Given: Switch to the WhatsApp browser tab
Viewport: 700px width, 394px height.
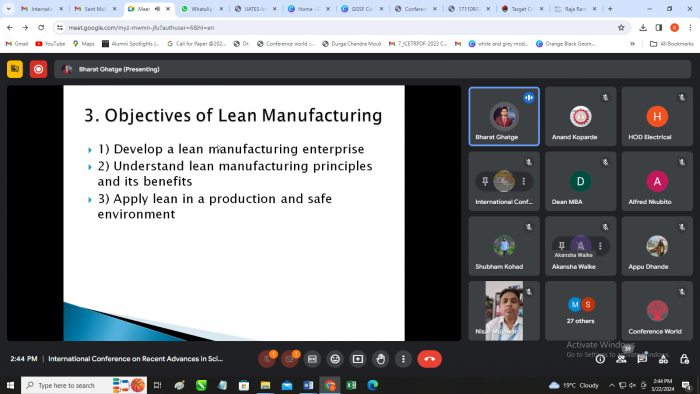Looking at the screenshot, I should click(202, 8).
